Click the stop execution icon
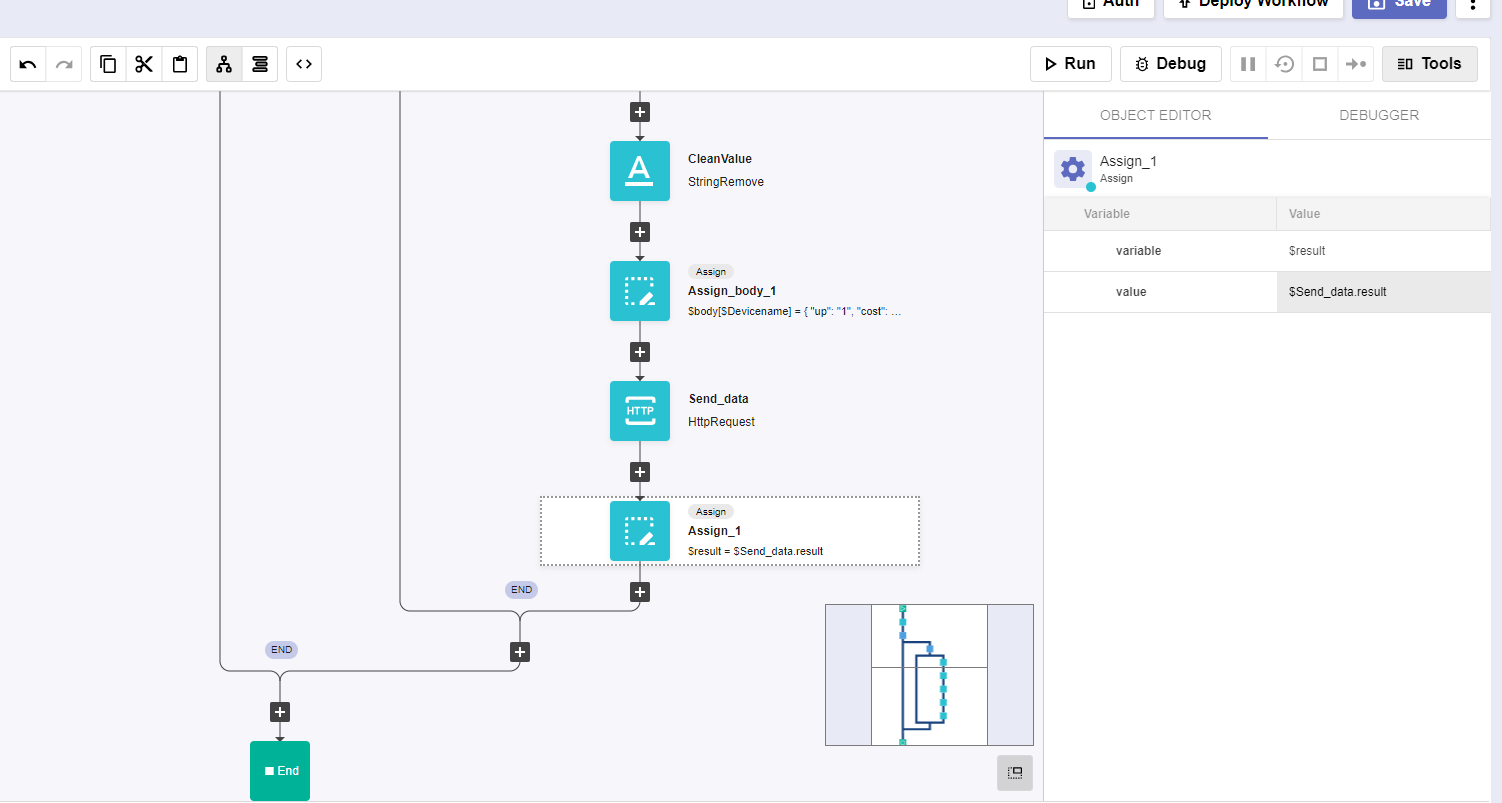The height and width of the screenshot is (803, 1502). click(x=1320, y=64)
